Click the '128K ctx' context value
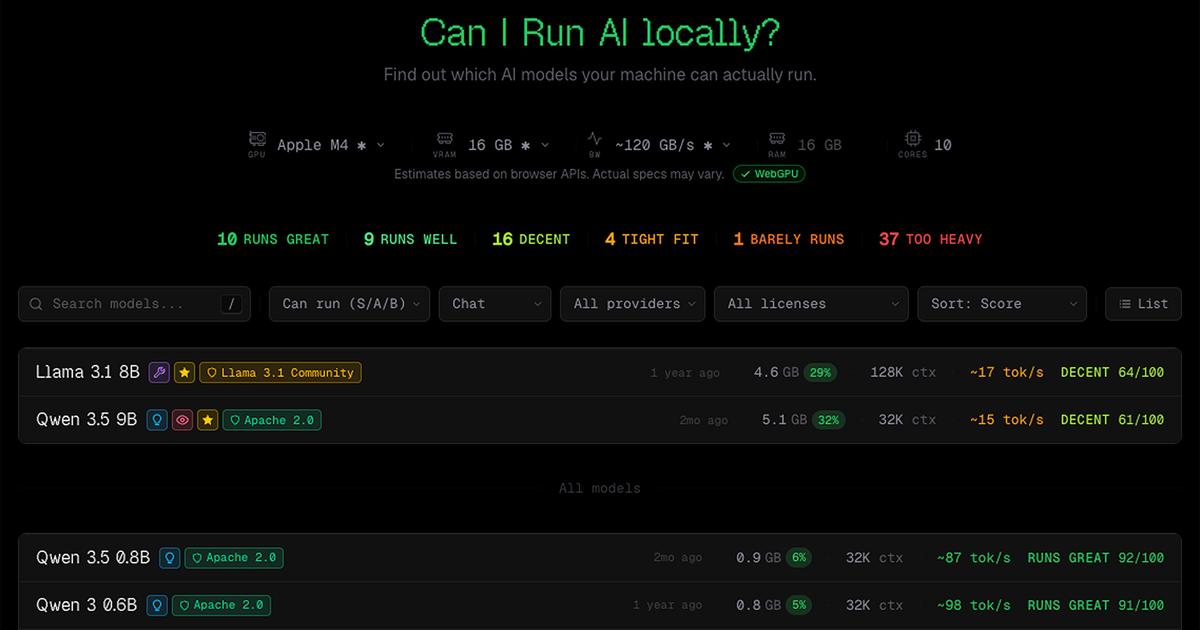The height and width of the screenshot is (630, 1200). [903, 372]
